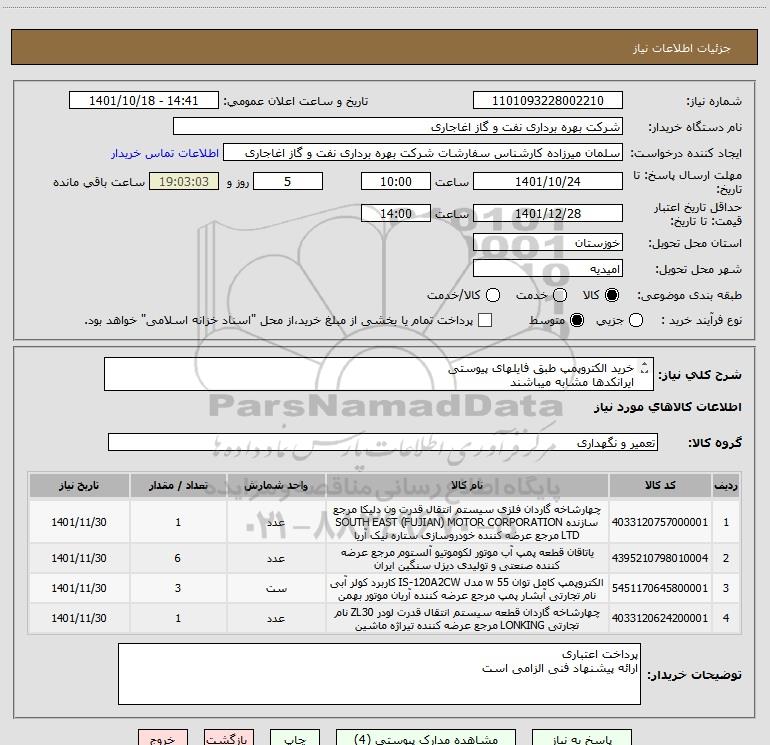Click the need date of row 1
Screen dimensions: 770x745
click(x=79, y=522)
